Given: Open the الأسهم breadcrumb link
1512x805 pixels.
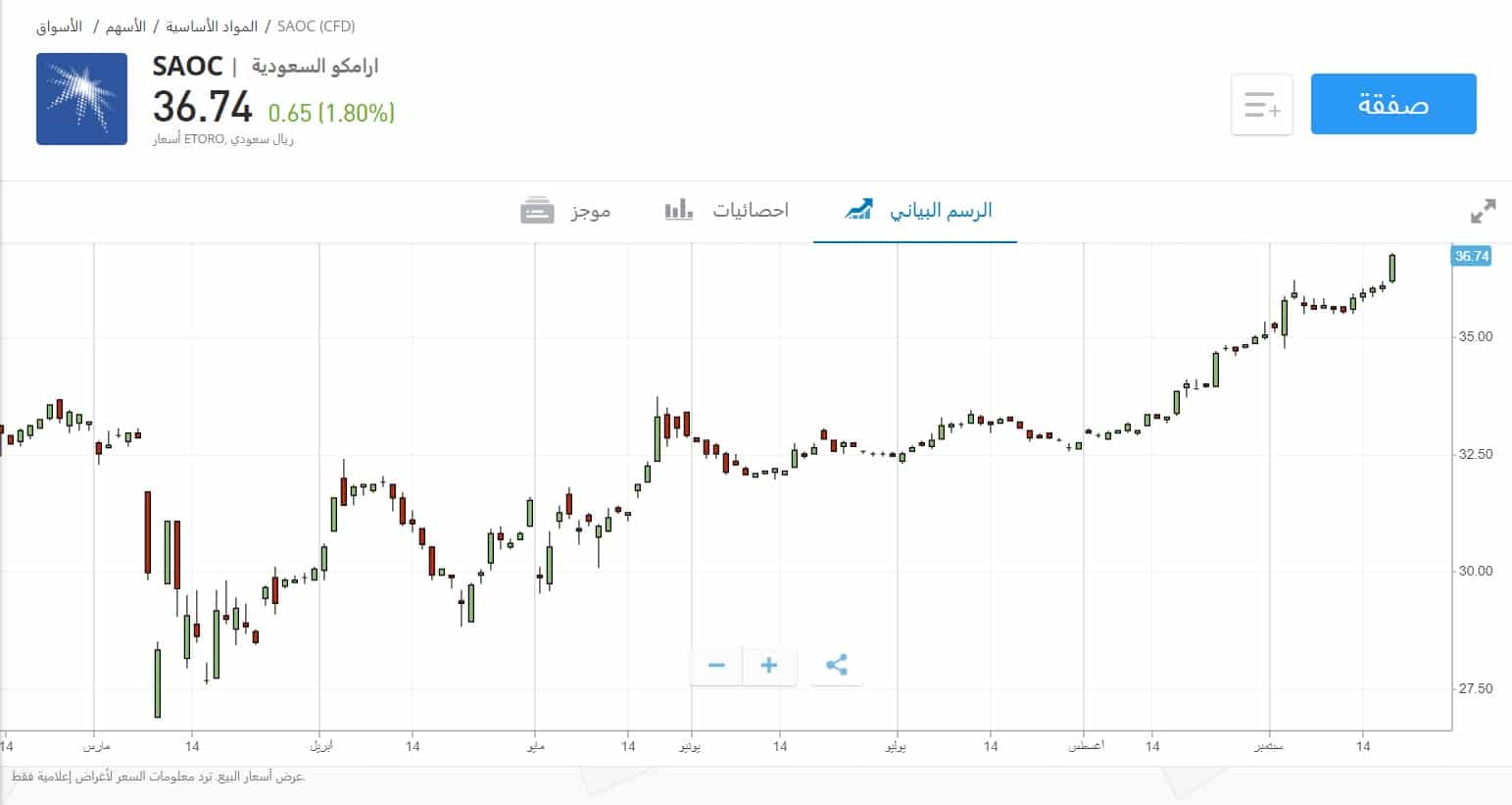Looking at the screenshot, I should click(x=123, y=26).
